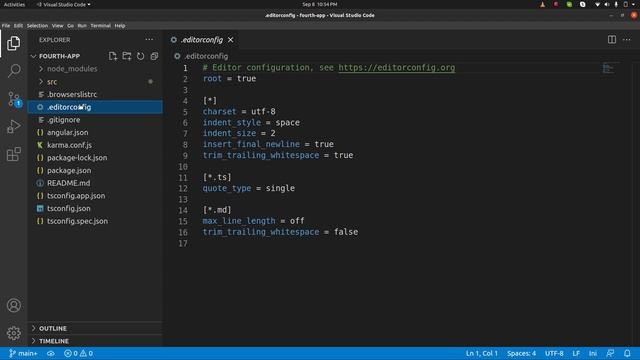Change encoding via UTF-8 indicator

[554, 353]
